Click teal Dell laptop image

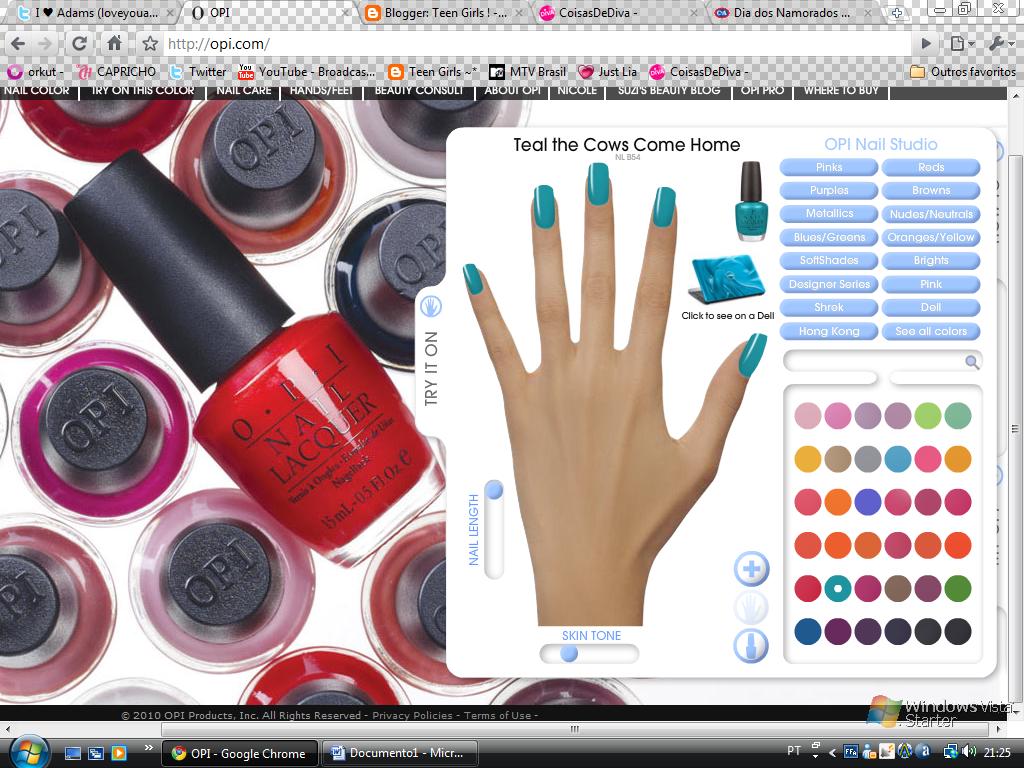[x=726, y=280]
